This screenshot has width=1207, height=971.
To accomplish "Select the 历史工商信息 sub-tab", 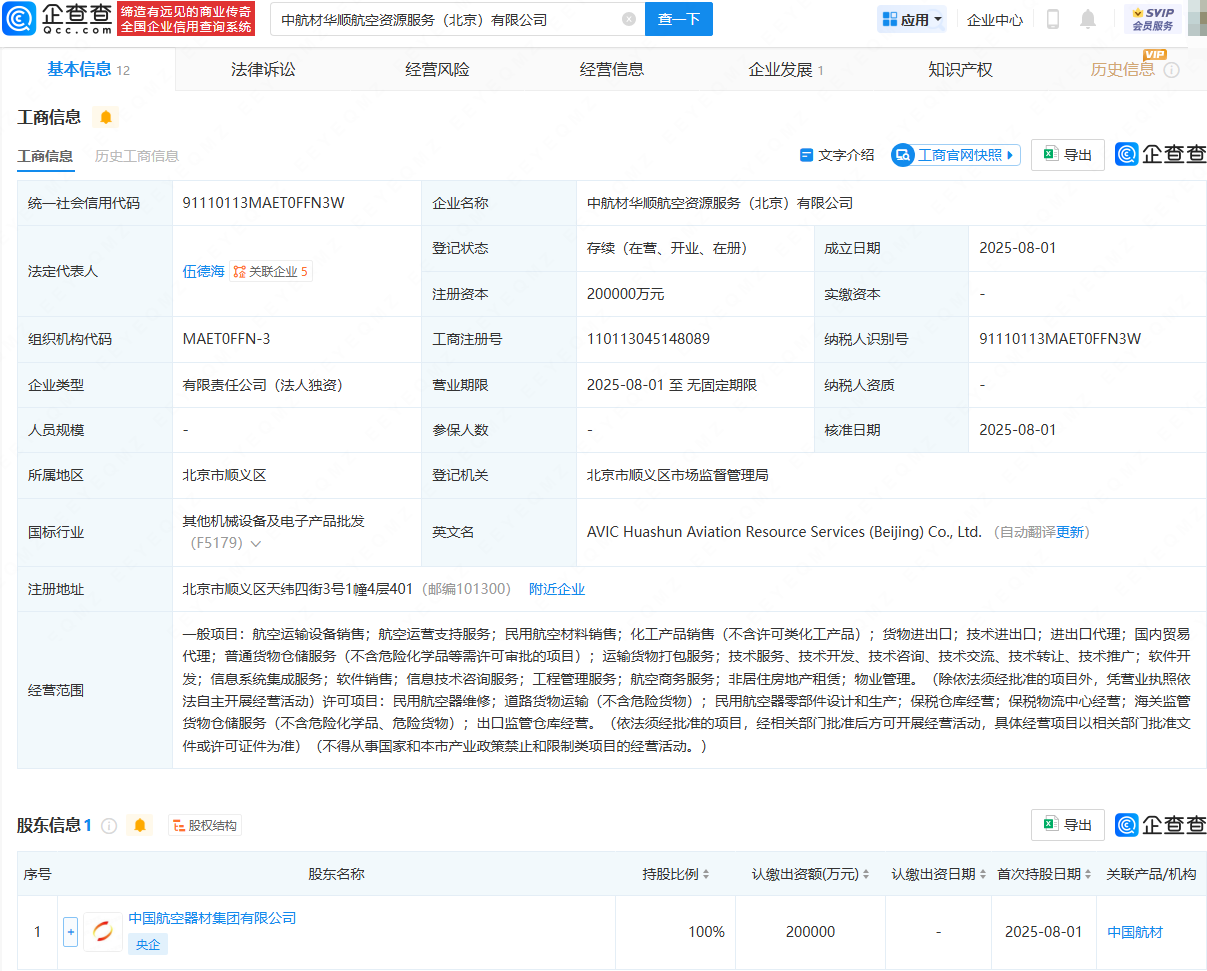I will [137, 156].
